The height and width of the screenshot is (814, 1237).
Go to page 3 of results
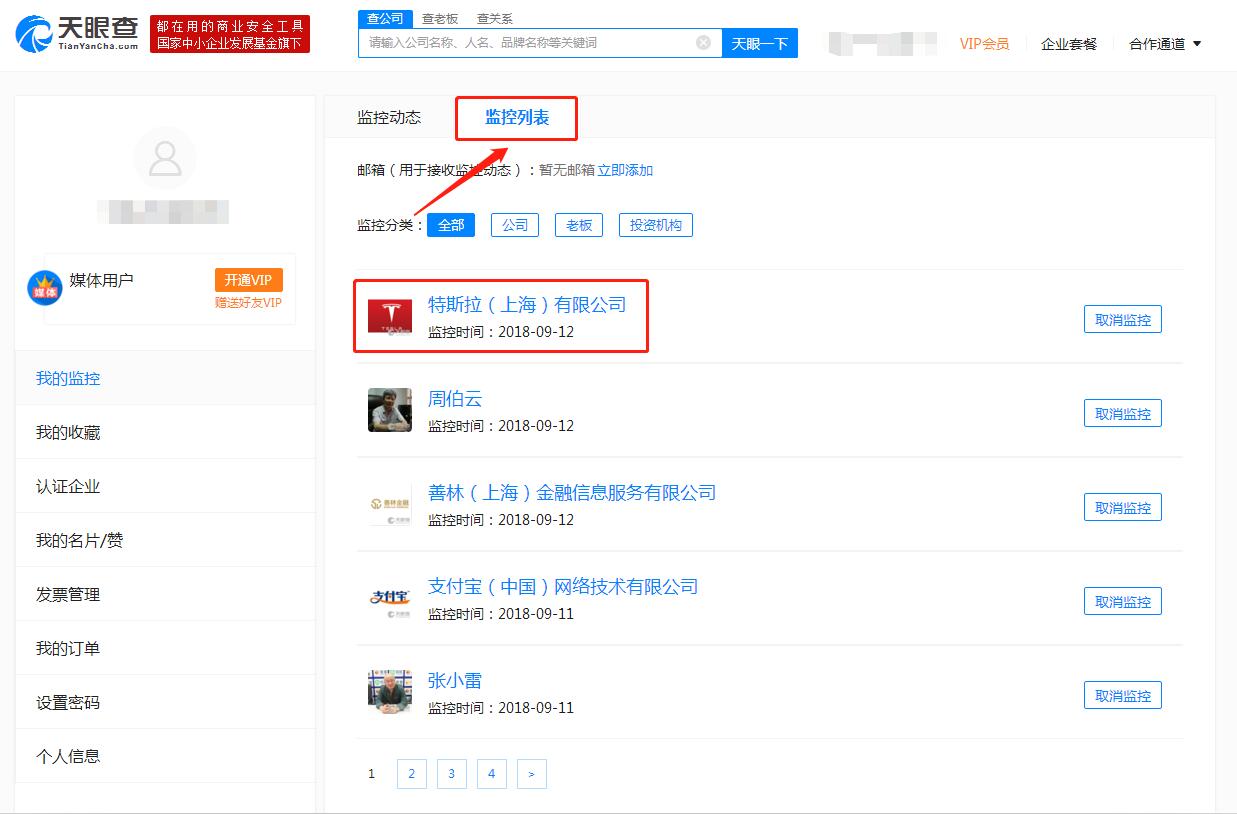pos(451,774)
